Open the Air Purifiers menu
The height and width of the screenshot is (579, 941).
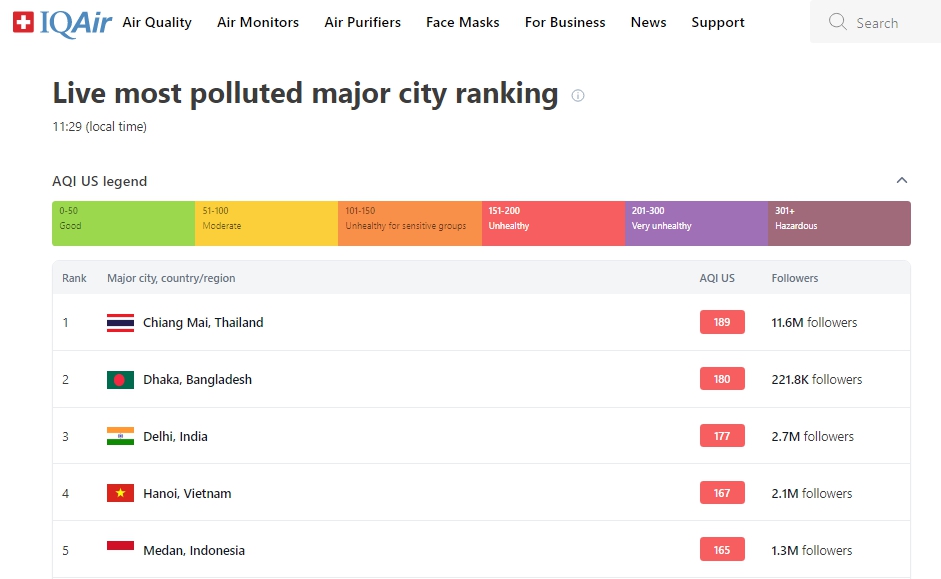click(362, 22)
